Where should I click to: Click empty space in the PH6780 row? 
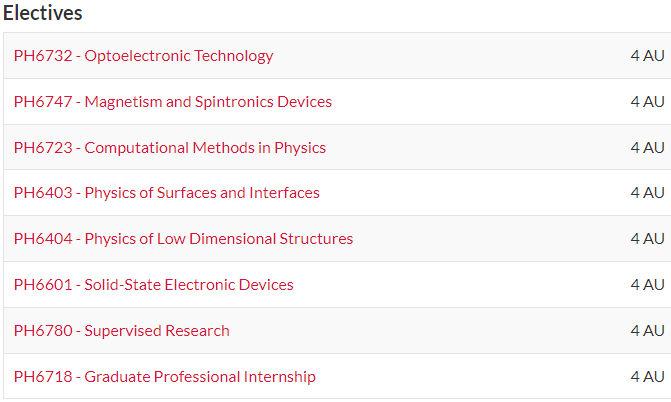pos(430,331)
